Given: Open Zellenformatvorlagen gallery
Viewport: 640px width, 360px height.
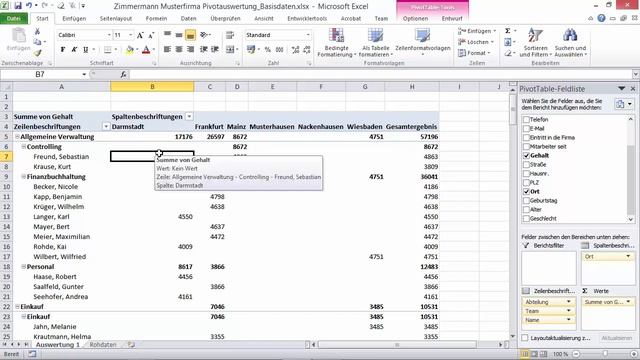Looking at the screenshot, I should click(422, 42).
